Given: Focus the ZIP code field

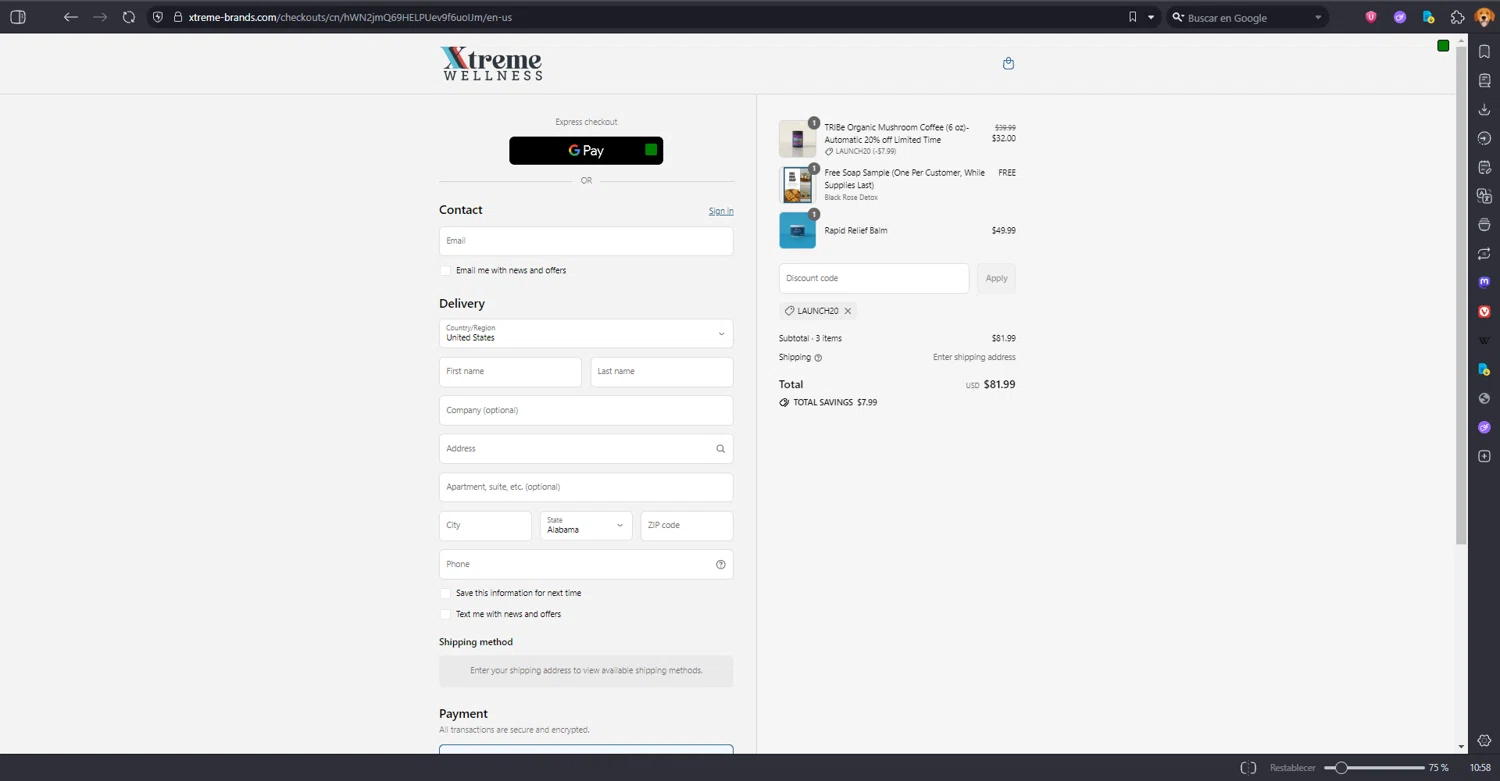Looking at the screenshot, I should pos(687,525).
